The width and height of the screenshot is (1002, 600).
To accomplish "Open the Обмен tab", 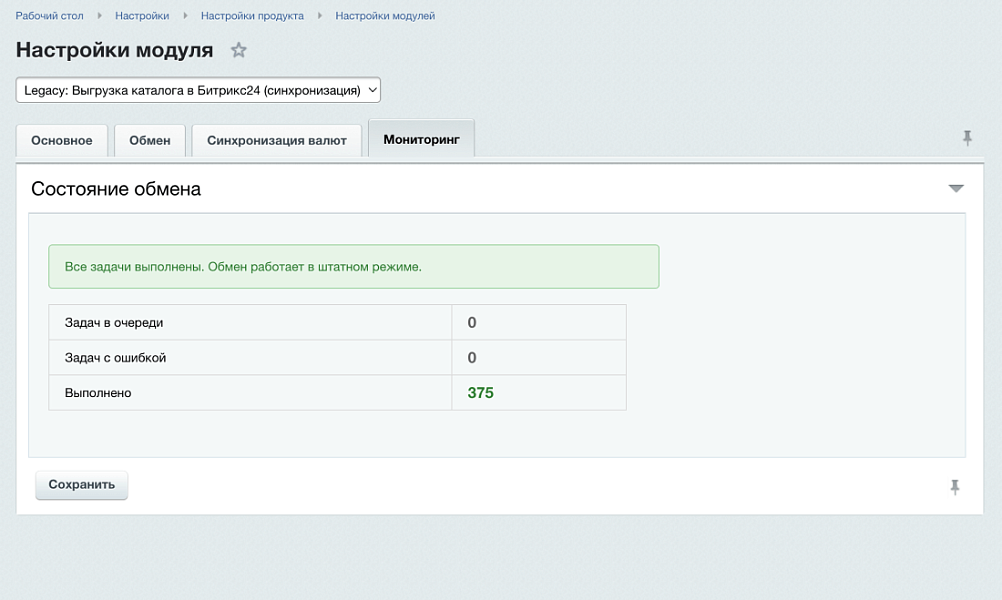I will 150,140.
